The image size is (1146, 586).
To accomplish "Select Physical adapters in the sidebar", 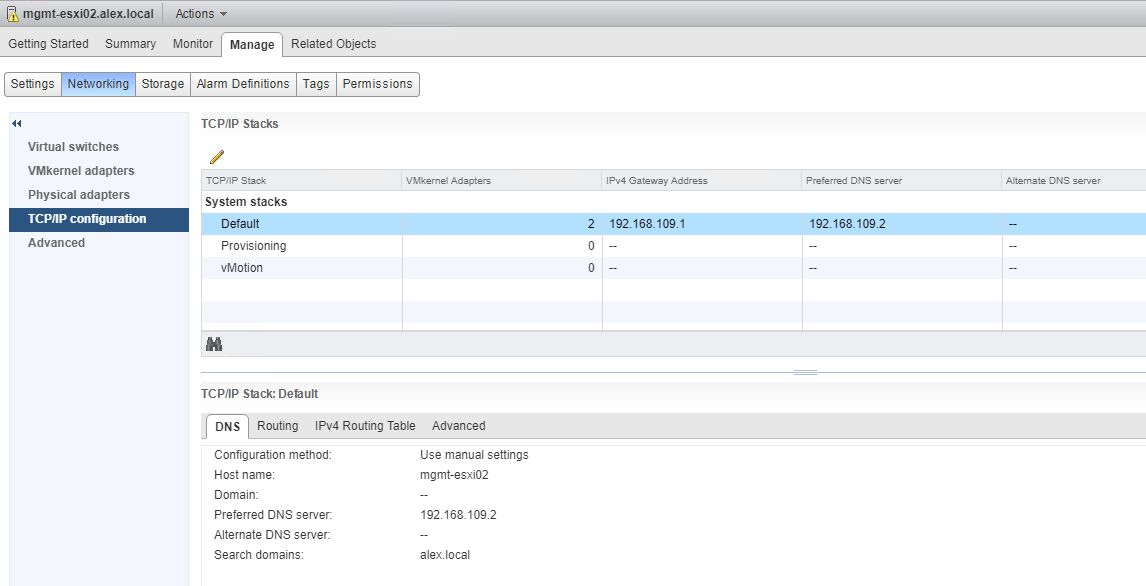I will pyautogui.click(x=79, y=195).
